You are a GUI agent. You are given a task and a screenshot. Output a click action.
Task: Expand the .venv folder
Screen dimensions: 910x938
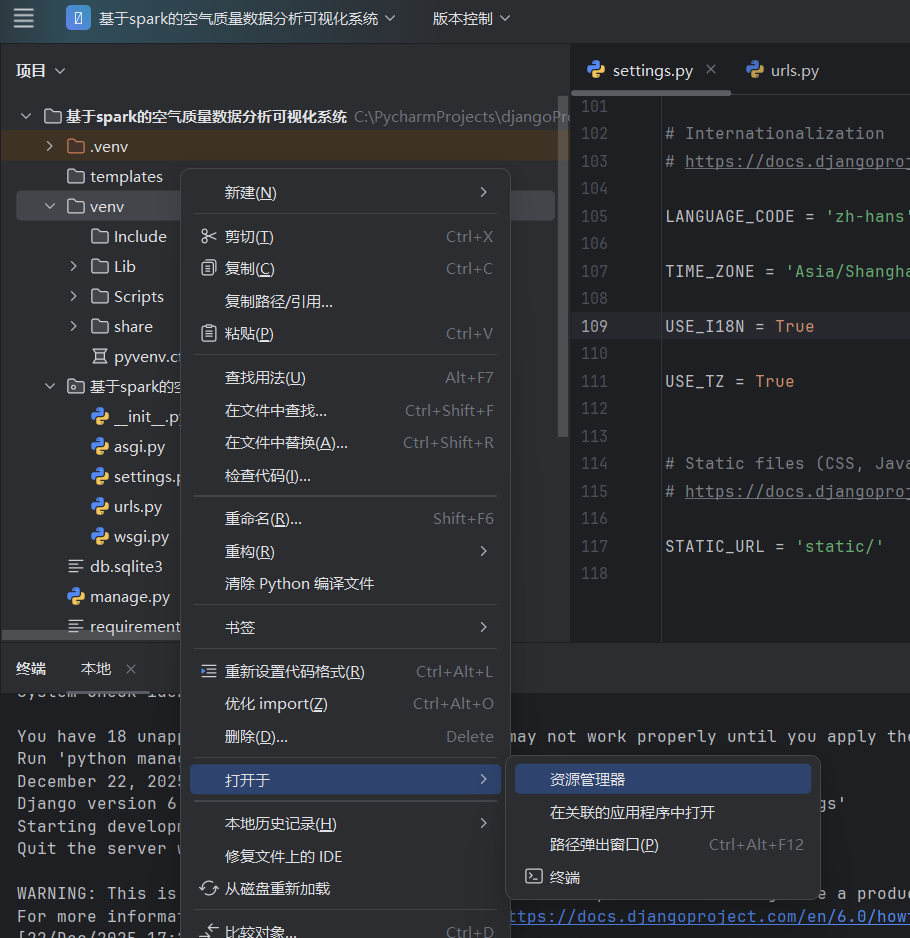[50, 147]
